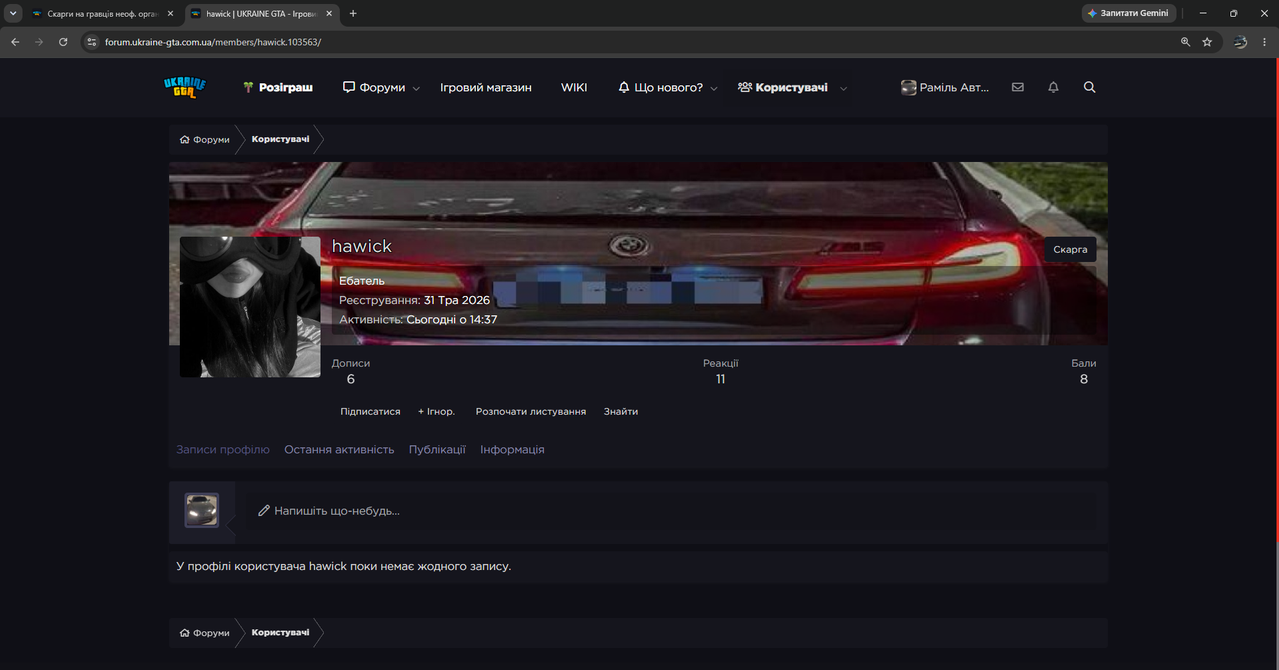Open the notifications bell icon
Image resolution: width=1279 pixels, height=670 pixels.
coord(1053,87)
